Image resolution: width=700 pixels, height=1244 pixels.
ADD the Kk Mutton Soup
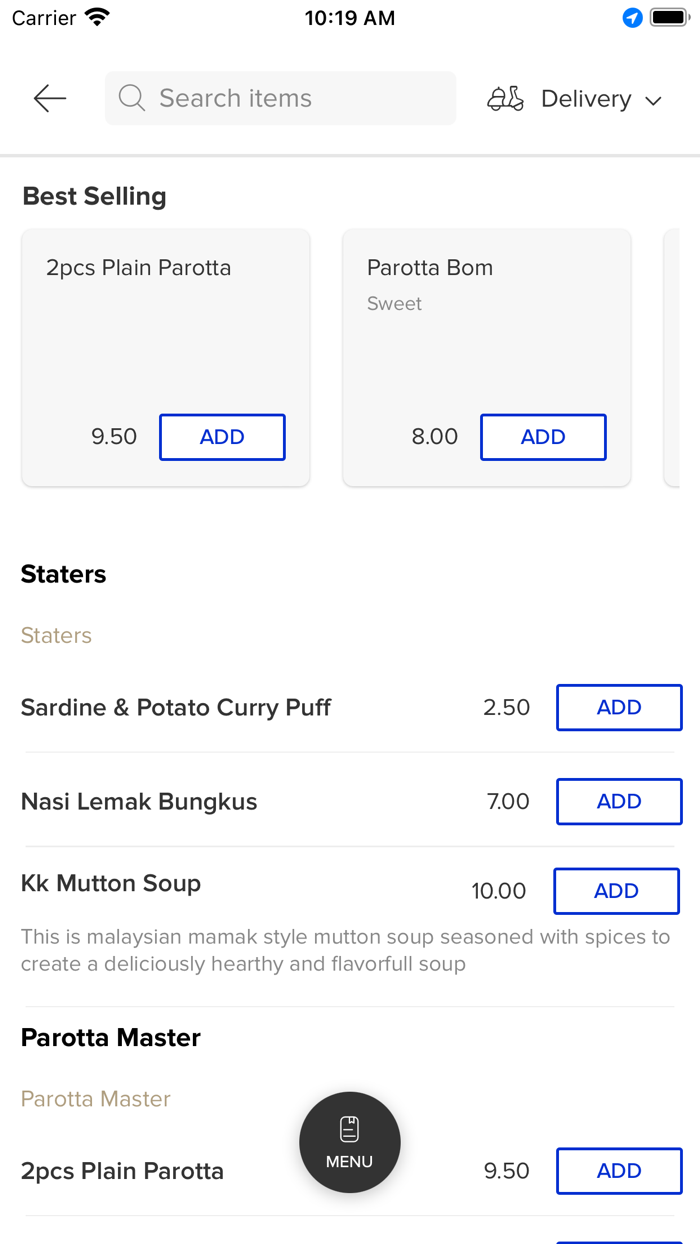pos(616,891)
